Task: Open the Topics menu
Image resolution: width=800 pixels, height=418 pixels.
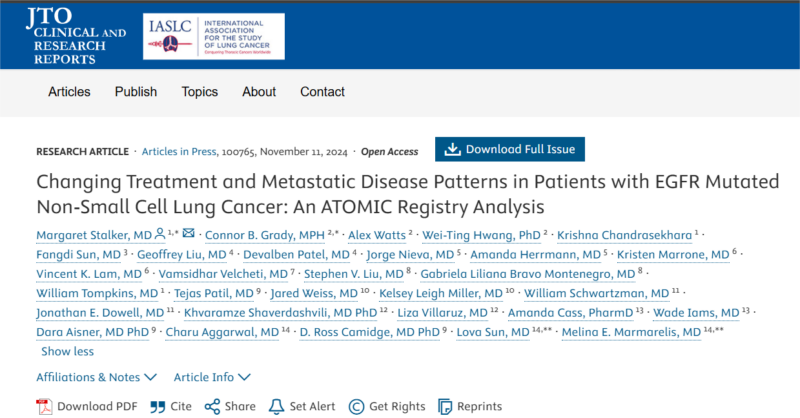Action: [x=199, y=92]
